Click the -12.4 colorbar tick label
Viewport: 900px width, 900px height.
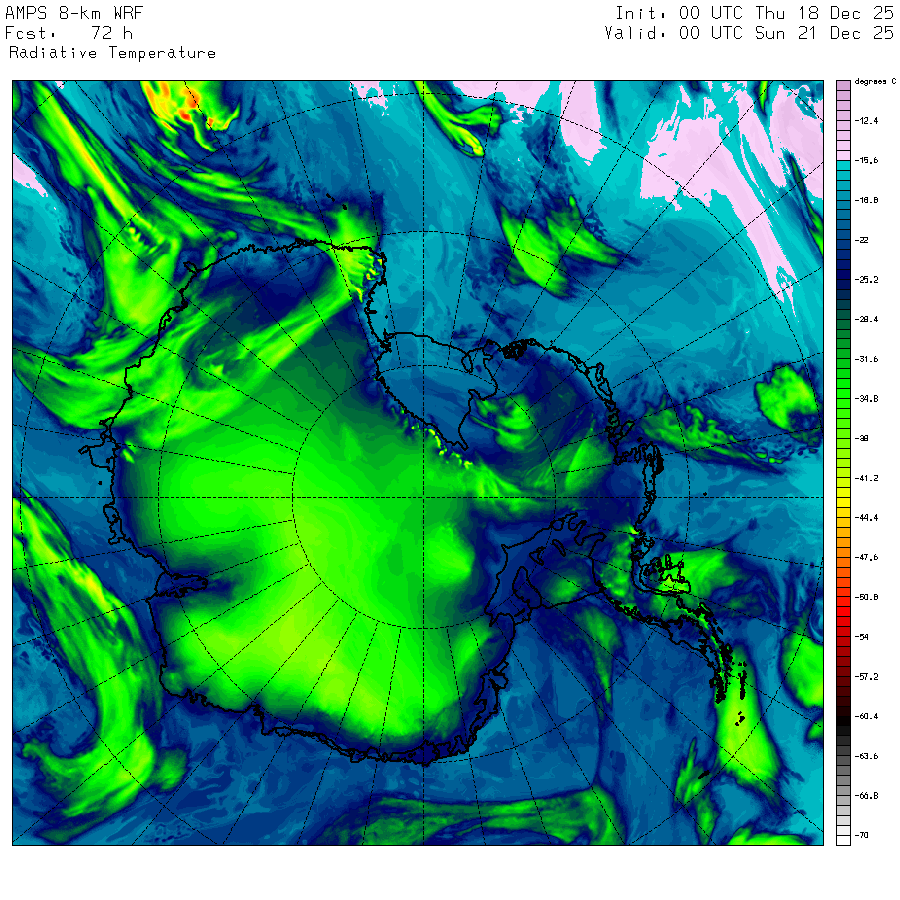pos(866,121)
